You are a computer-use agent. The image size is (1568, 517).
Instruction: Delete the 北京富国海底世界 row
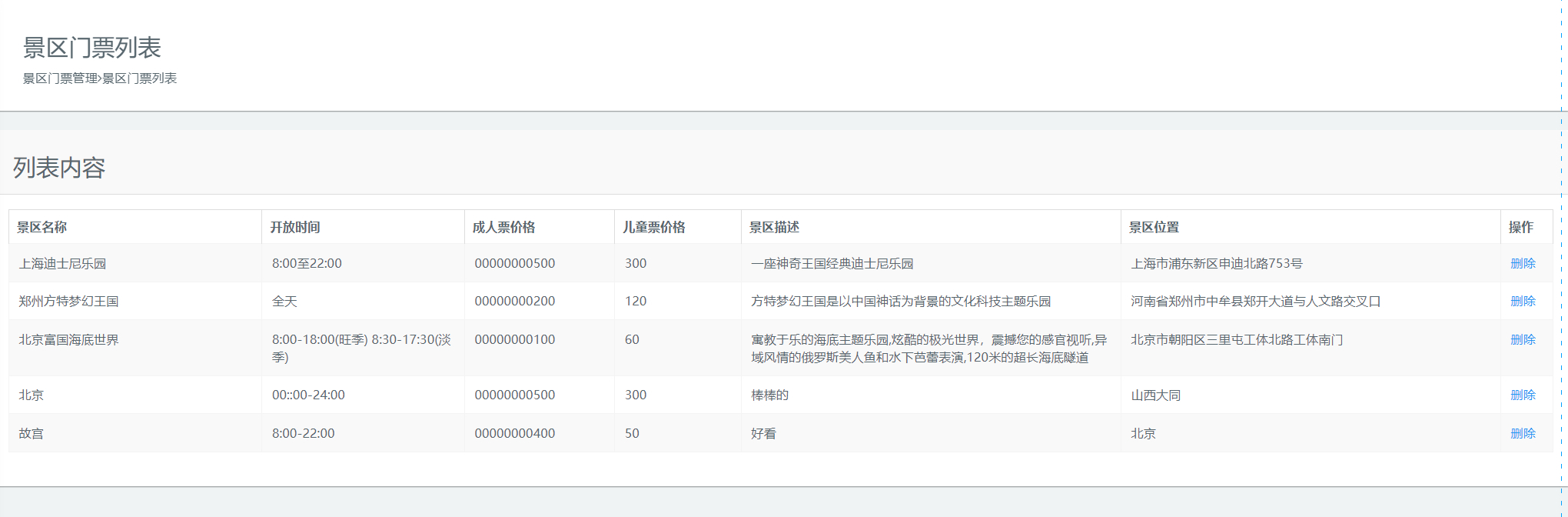click(x=1523, y=339)
